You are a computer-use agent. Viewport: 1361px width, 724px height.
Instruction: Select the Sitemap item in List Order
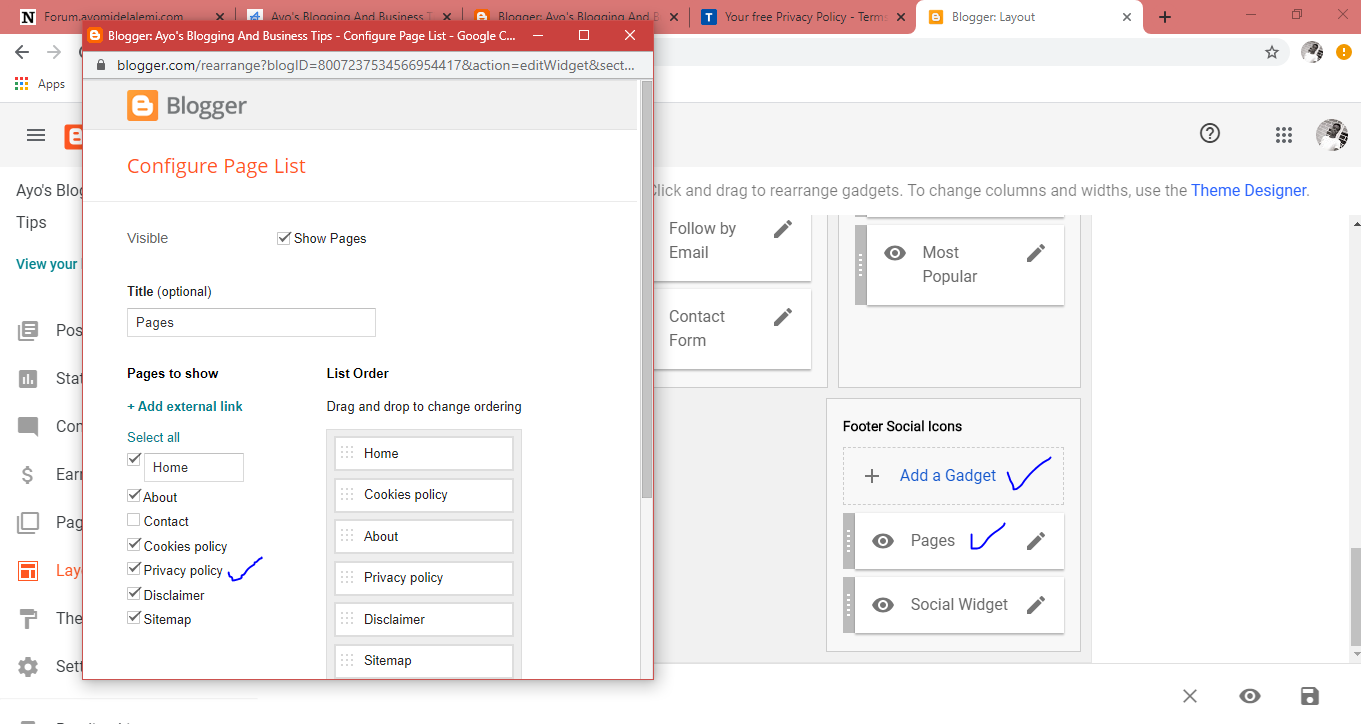(424, 660)
